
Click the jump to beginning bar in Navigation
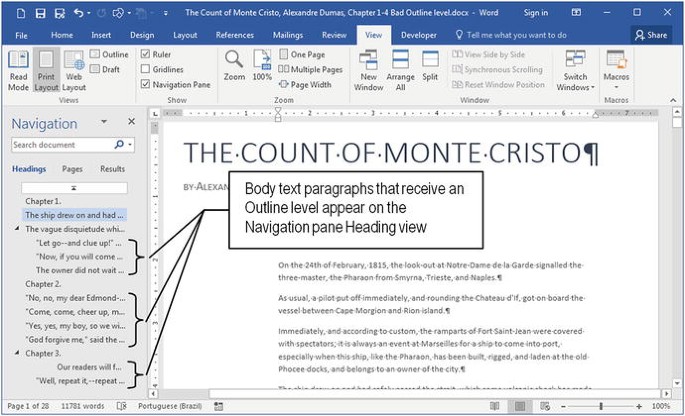(74, 188)
